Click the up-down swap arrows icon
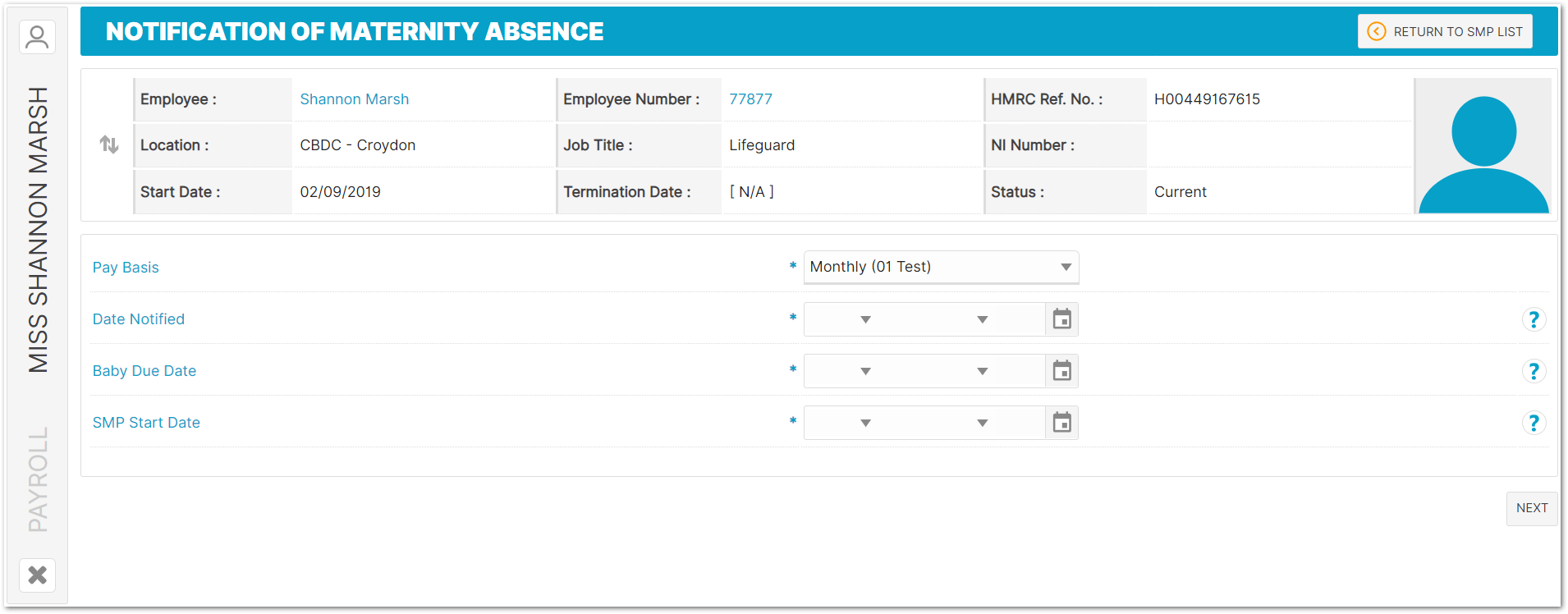Image resolution: width=1568 pixels, height=614 pixels. pyautogui.click(x=109, y=145)
